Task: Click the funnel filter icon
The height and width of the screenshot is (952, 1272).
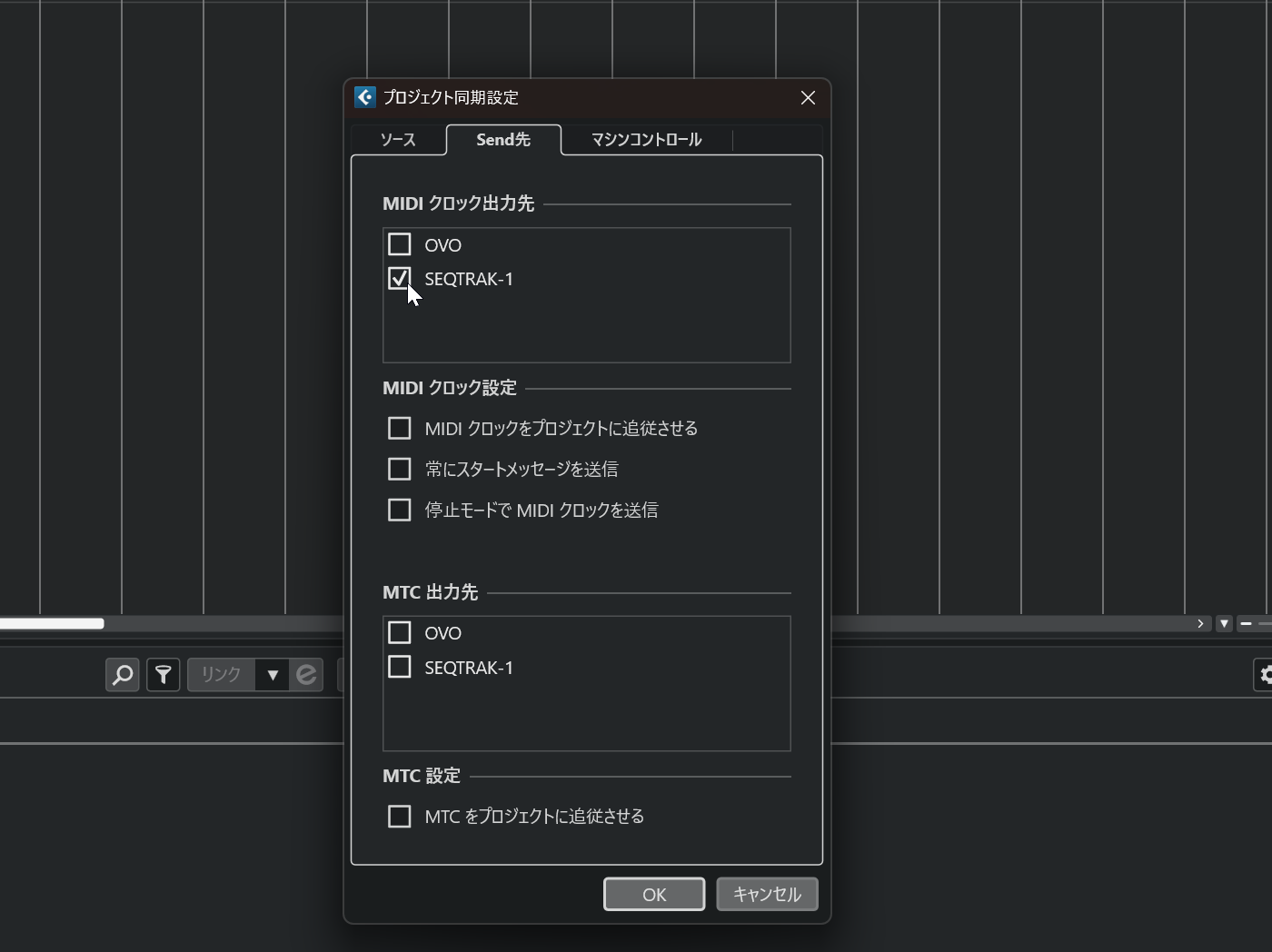Action: click(164, 675)
